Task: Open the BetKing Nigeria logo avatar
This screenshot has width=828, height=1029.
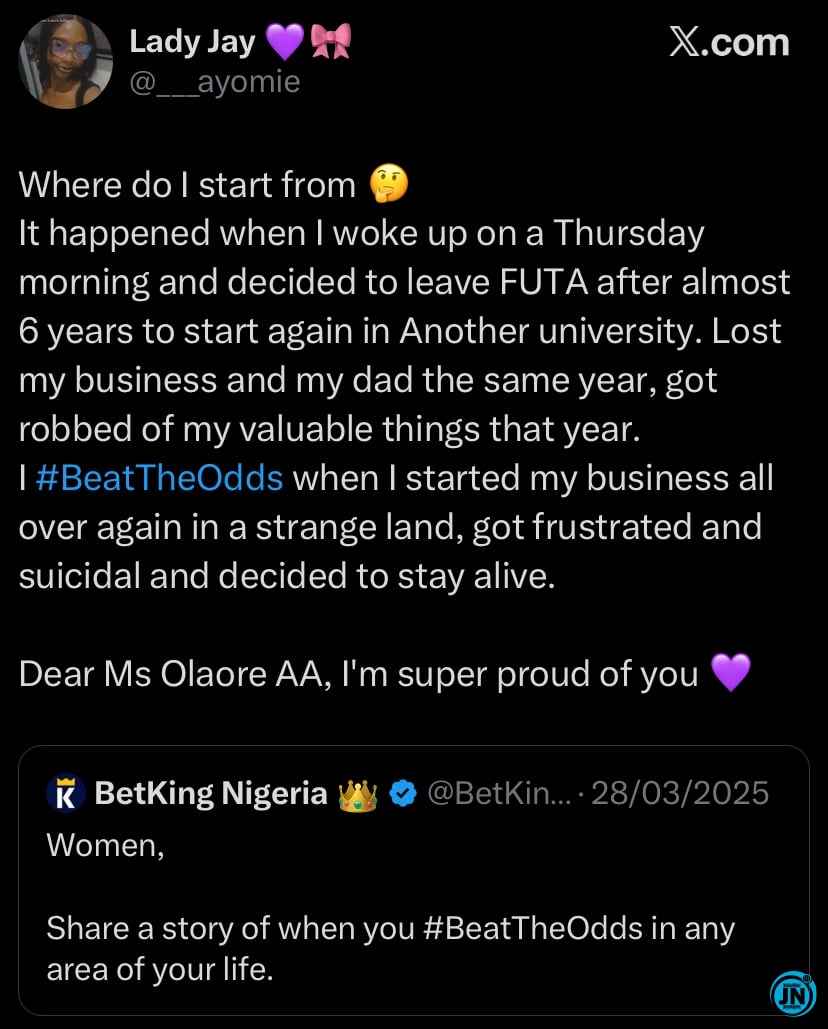Action: click(66, 794)
